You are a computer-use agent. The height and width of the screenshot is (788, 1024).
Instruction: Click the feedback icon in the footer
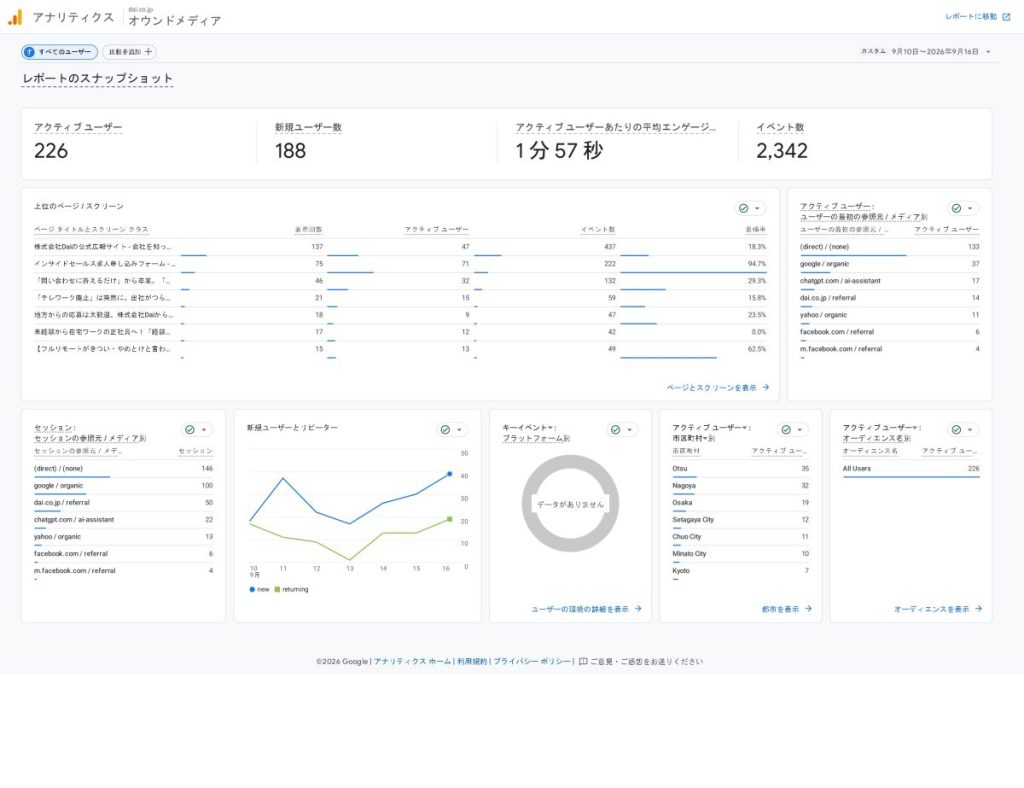point(583,661)
